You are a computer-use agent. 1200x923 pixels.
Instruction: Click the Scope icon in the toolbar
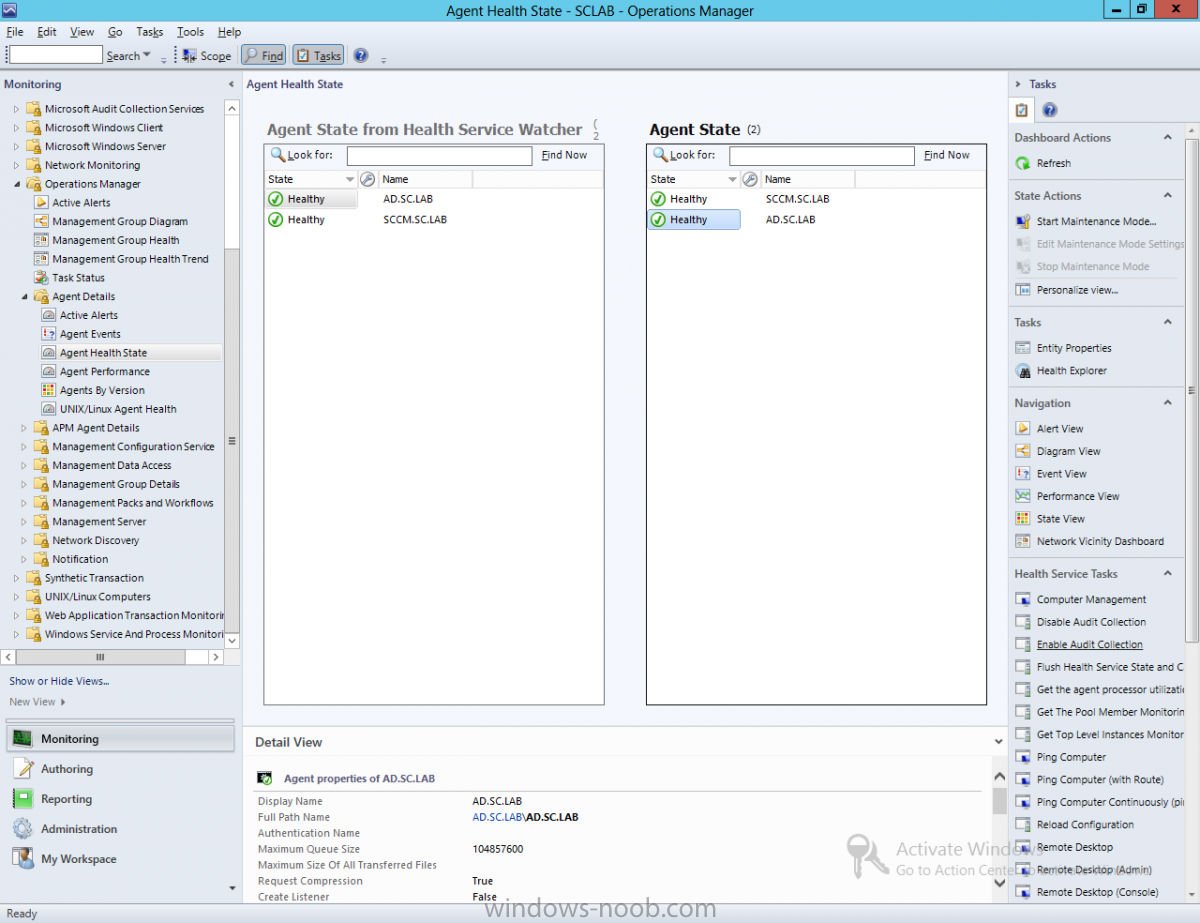point(189,56)
